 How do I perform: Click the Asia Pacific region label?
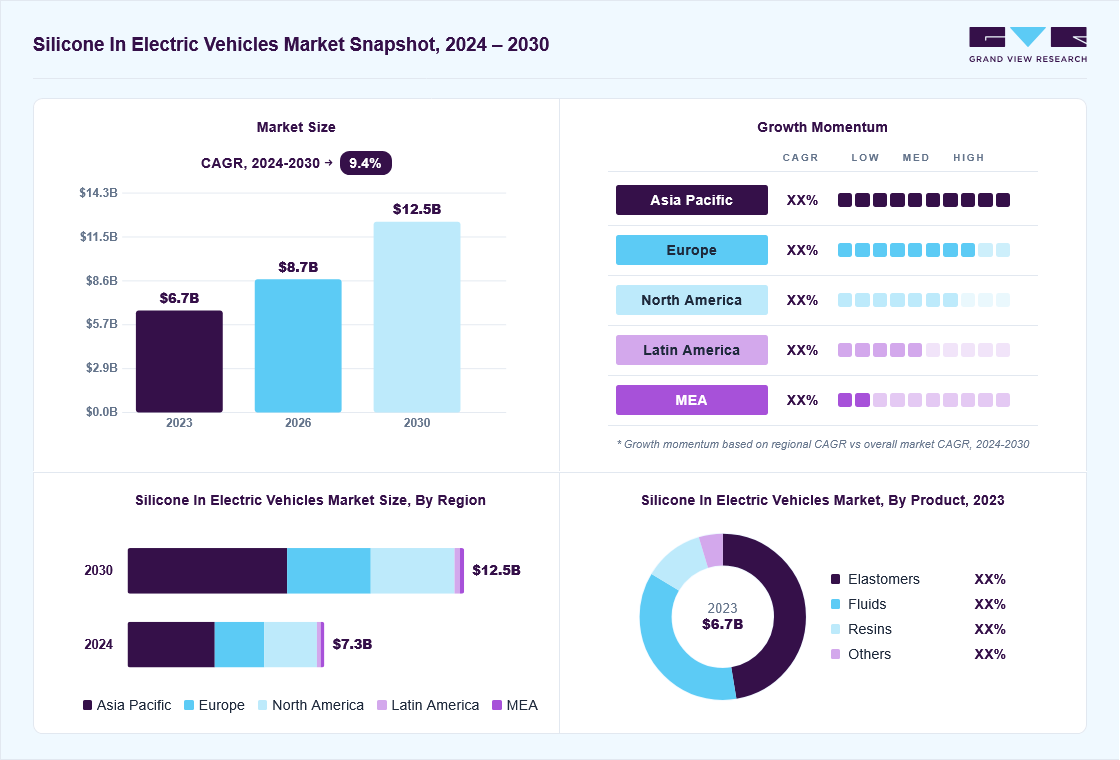[691, 200]
